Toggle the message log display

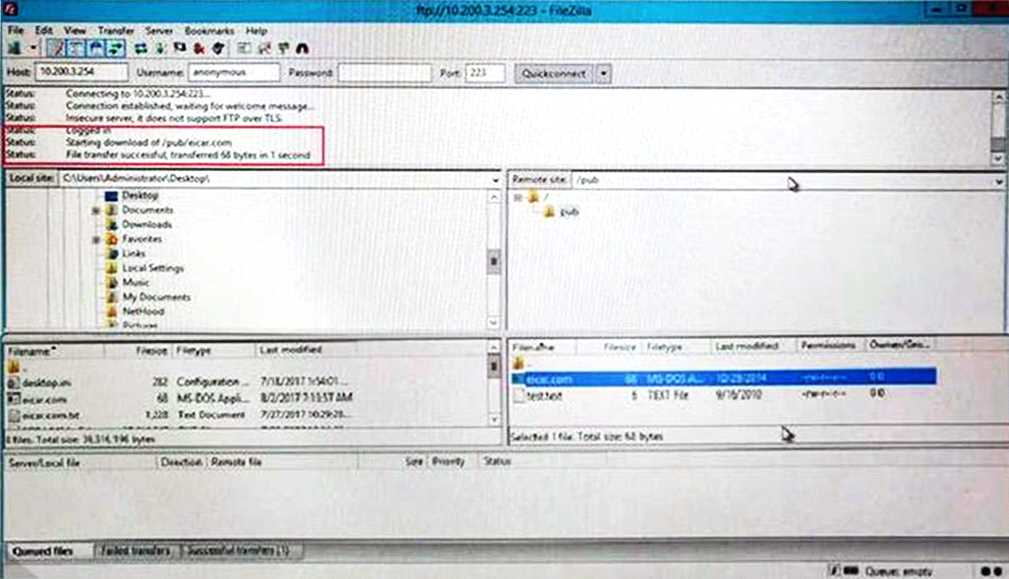(56, 48)
